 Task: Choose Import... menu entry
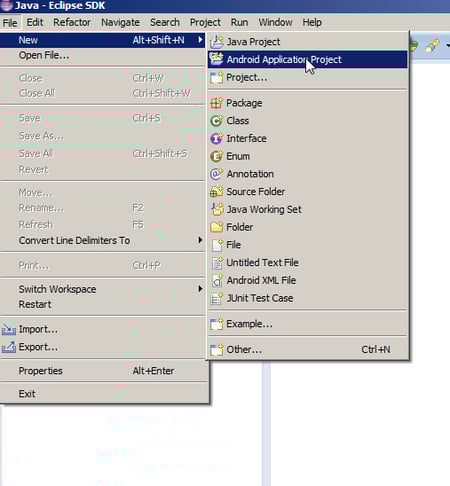[x=103, y=329]
